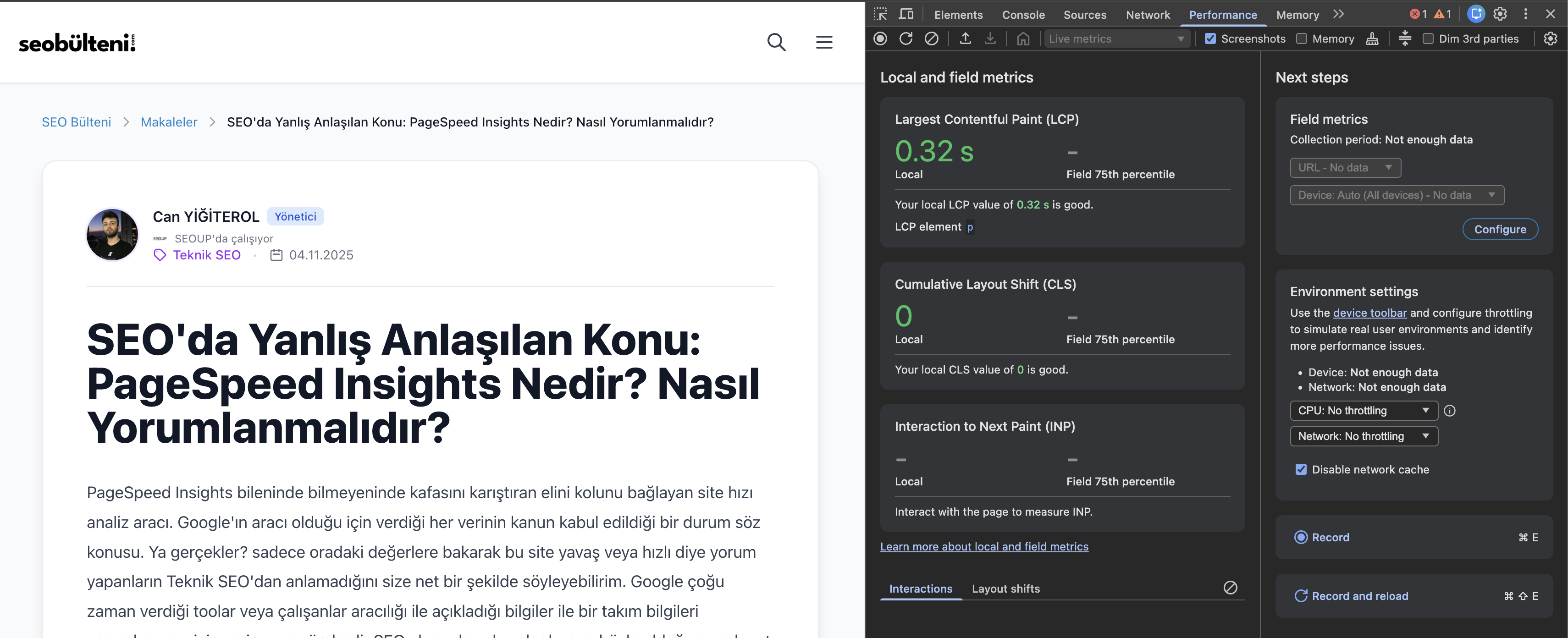The image size is (1568, 638).
Task: Uncheck the Screenshots checkbox
Action: pyautogui.click(x=1210, y=38)
